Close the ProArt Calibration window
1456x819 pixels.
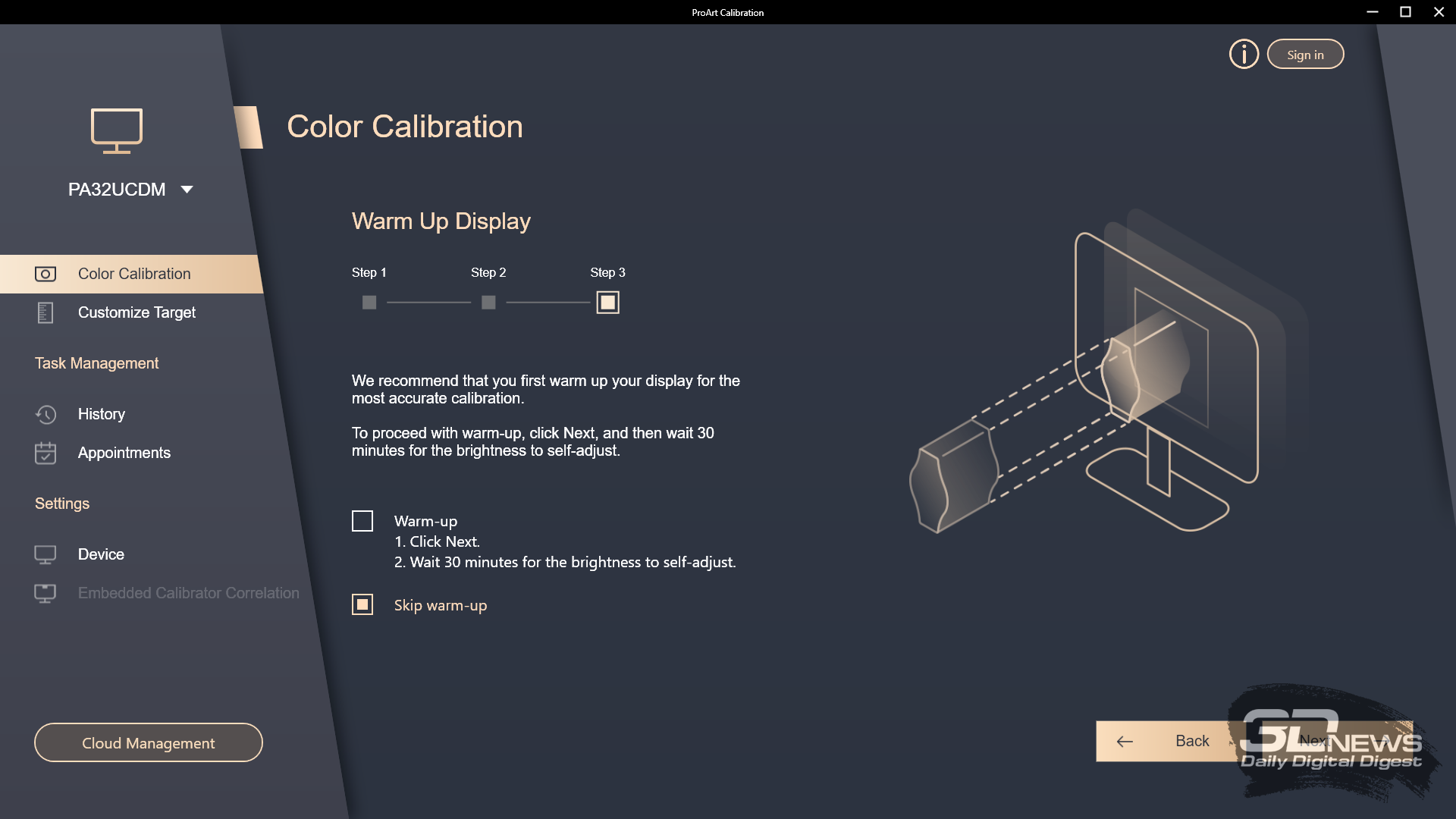coord(1439,12)
